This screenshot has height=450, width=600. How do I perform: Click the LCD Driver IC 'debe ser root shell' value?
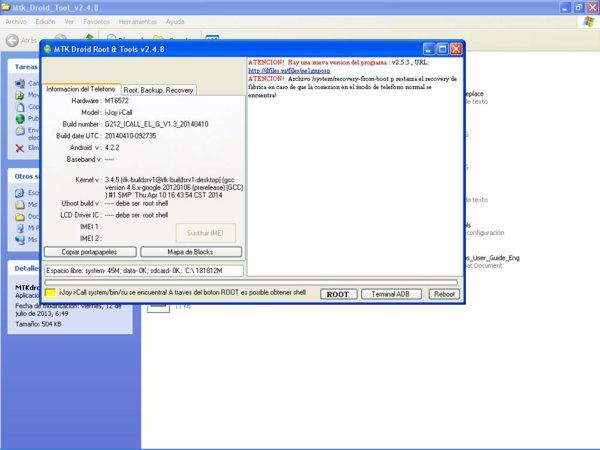136,215
